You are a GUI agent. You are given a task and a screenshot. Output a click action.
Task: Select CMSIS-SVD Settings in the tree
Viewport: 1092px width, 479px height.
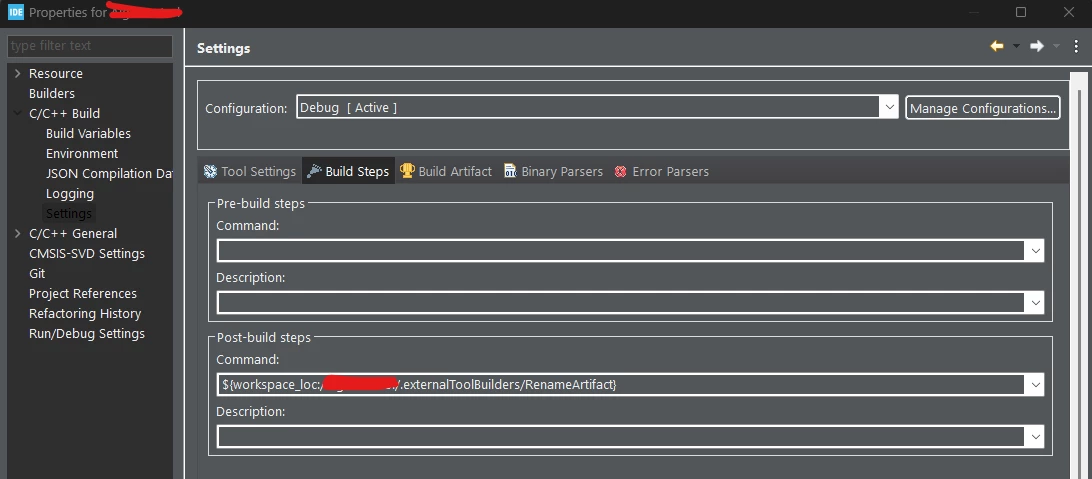(x=87, y=253)
